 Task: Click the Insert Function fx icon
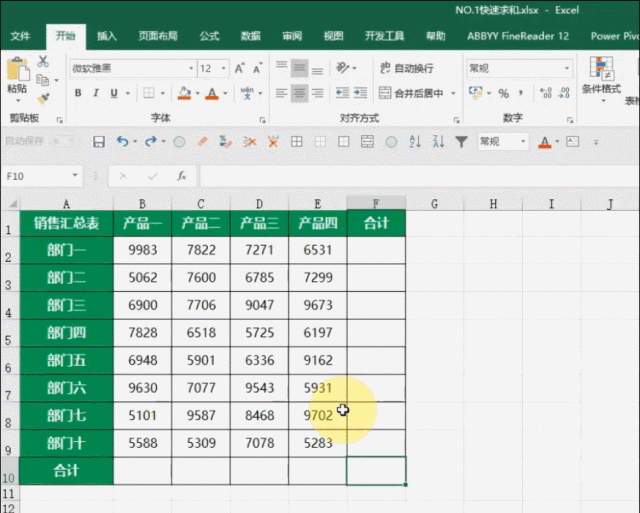click(181, 176)
